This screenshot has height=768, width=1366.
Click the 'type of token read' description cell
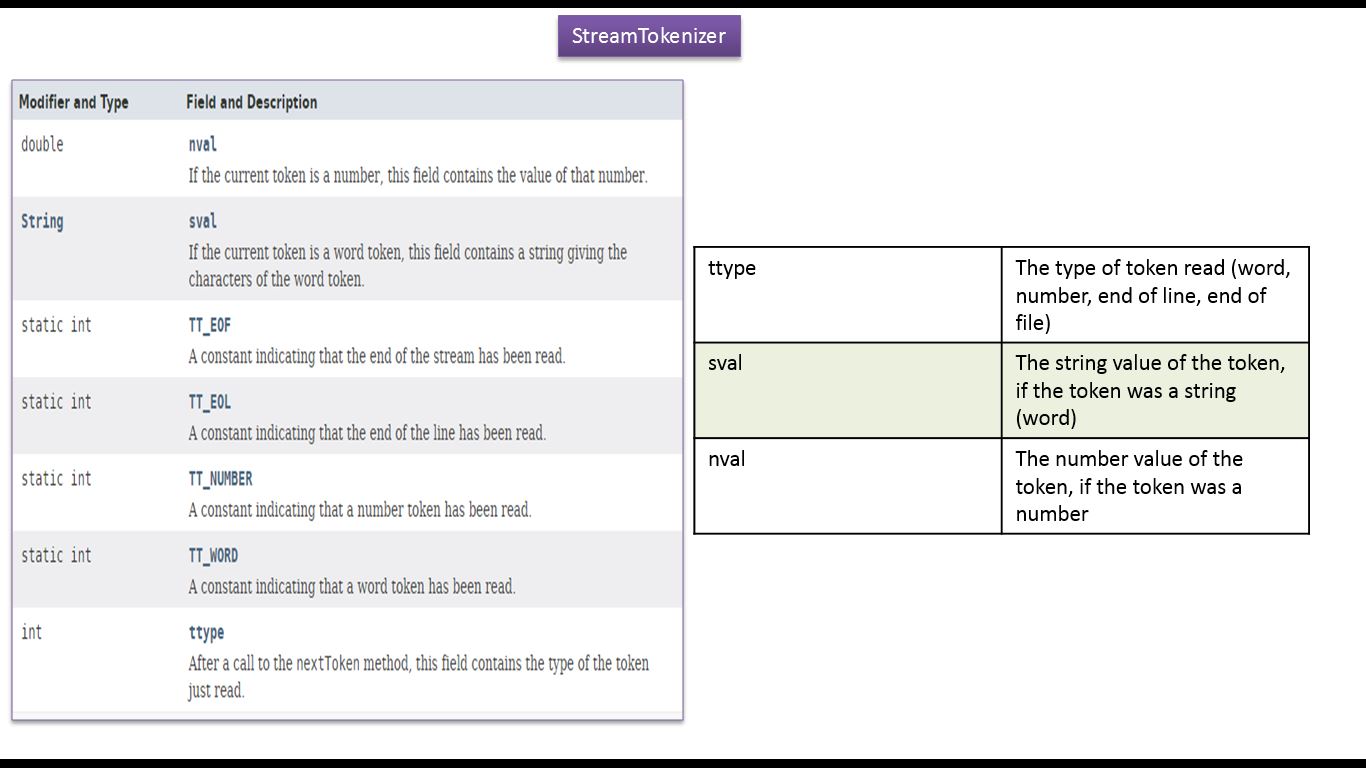point(1154,295)
